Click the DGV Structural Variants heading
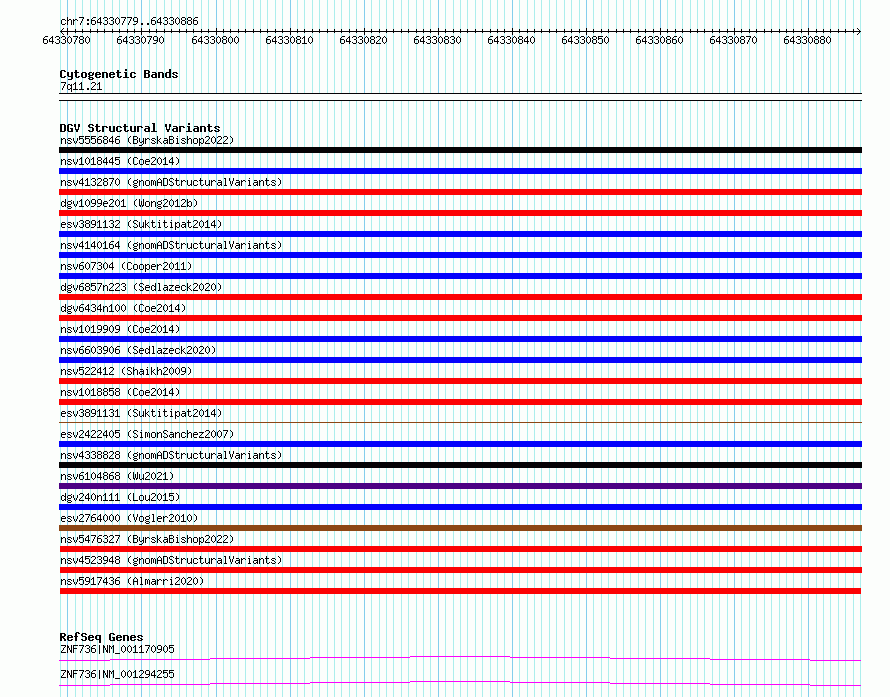Screen dimensions: 890x697 (x=140, y=128)
